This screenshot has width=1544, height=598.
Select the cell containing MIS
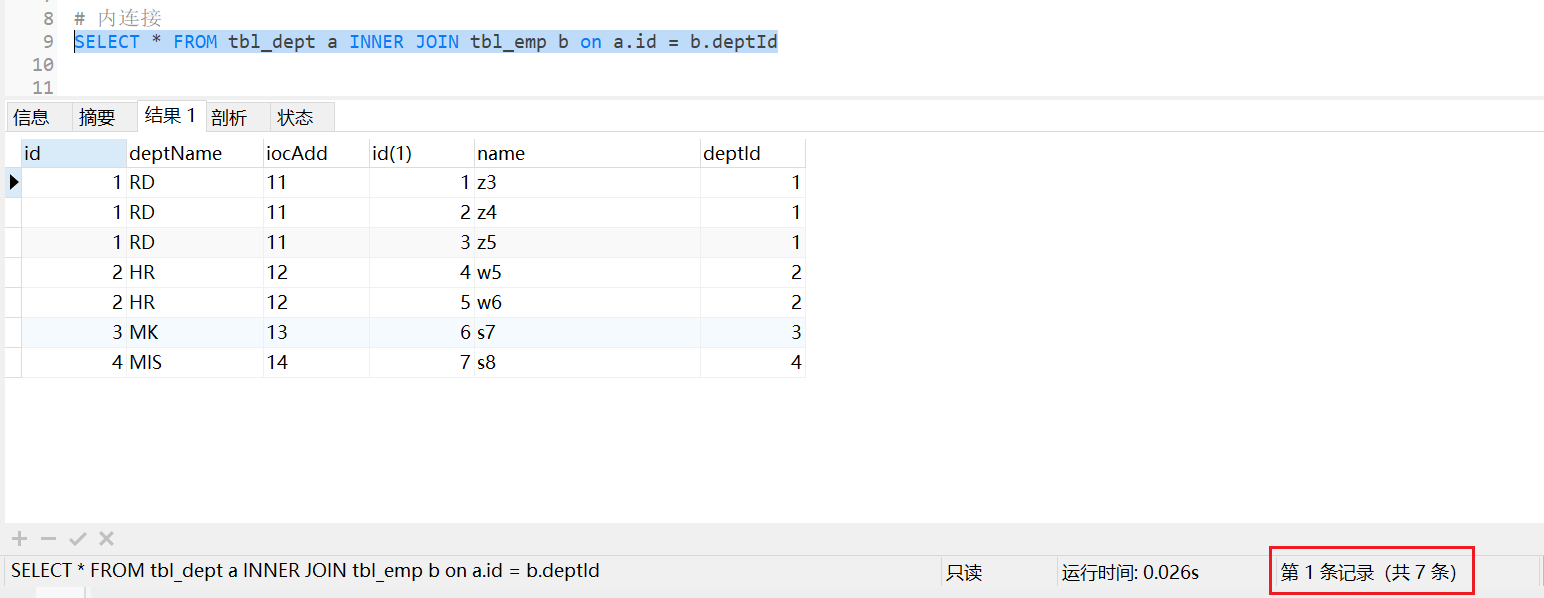194,362
